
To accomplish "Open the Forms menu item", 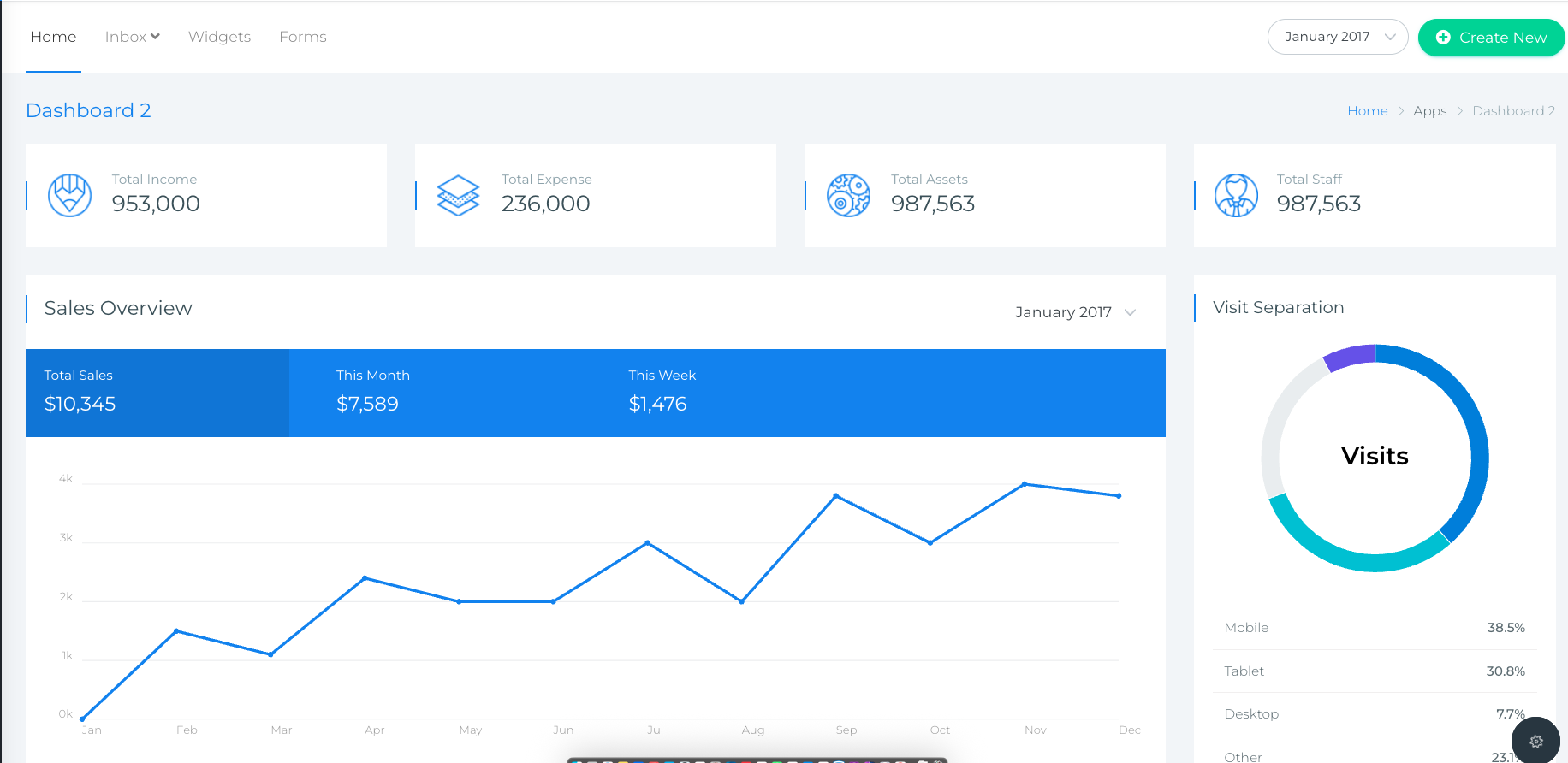I will click(x=303, y=37).
